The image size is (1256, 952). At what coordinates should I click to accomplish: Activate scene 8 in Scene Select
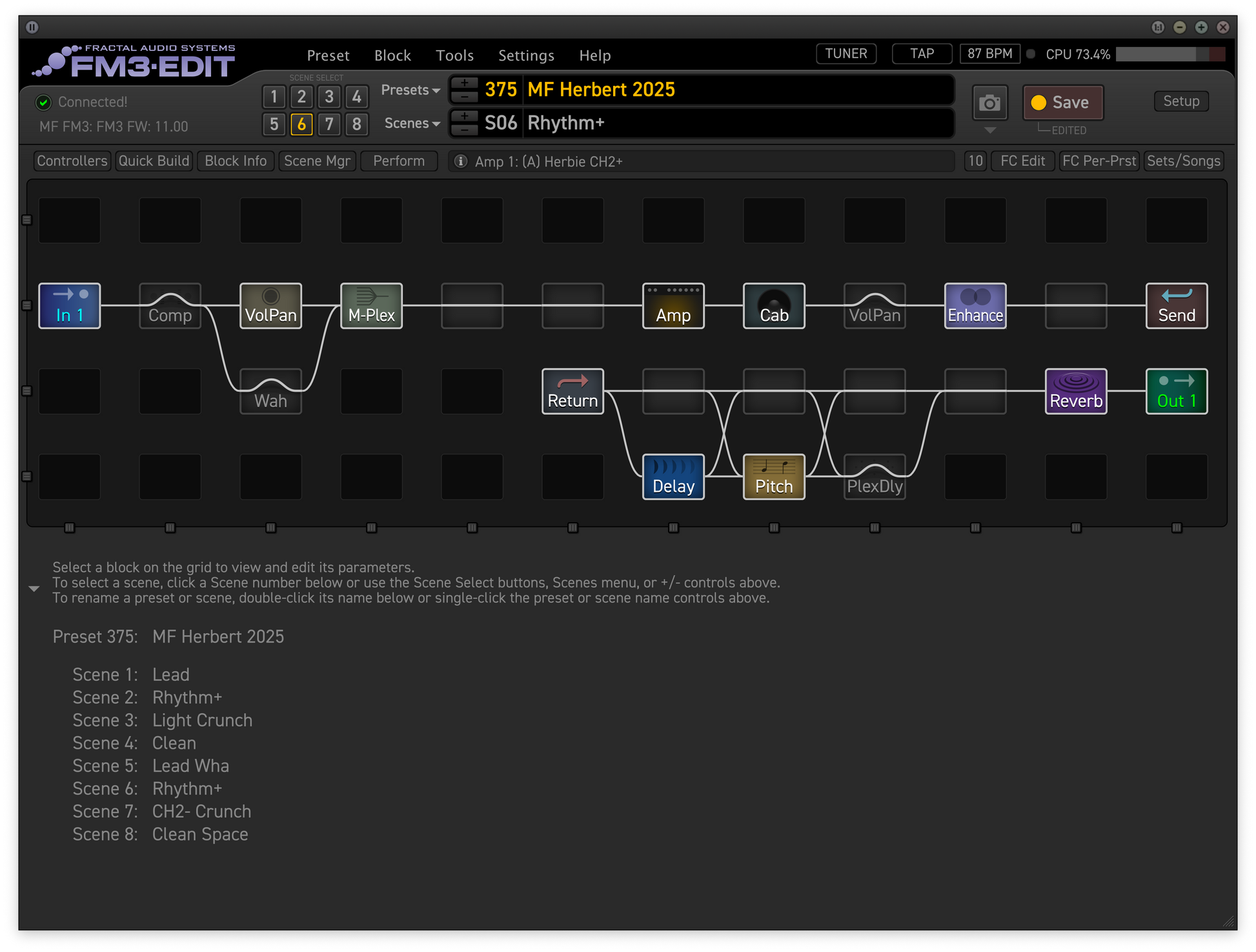356,124
